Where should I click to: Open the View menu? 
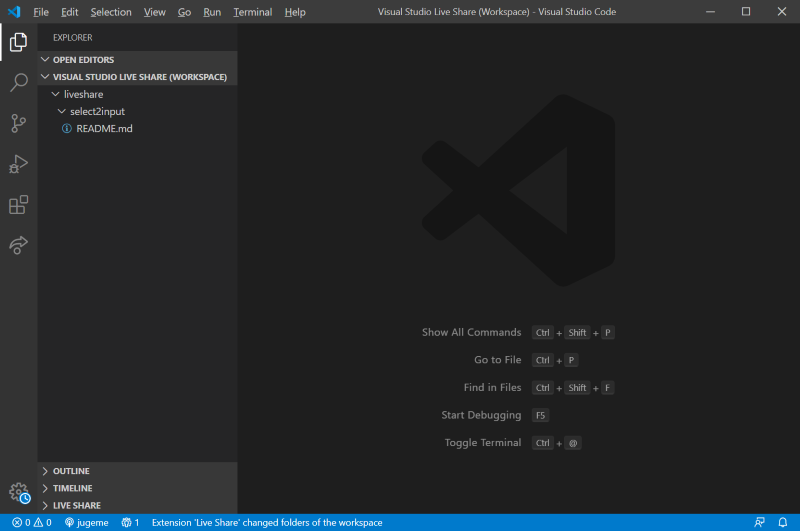(155, 12)
